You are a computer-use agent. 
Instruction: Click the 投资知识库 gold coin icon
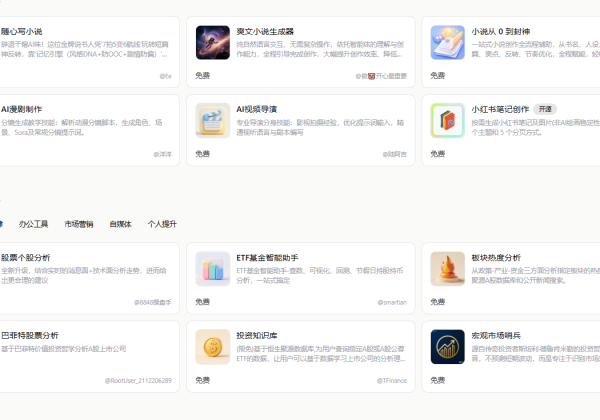coord(213,347)
